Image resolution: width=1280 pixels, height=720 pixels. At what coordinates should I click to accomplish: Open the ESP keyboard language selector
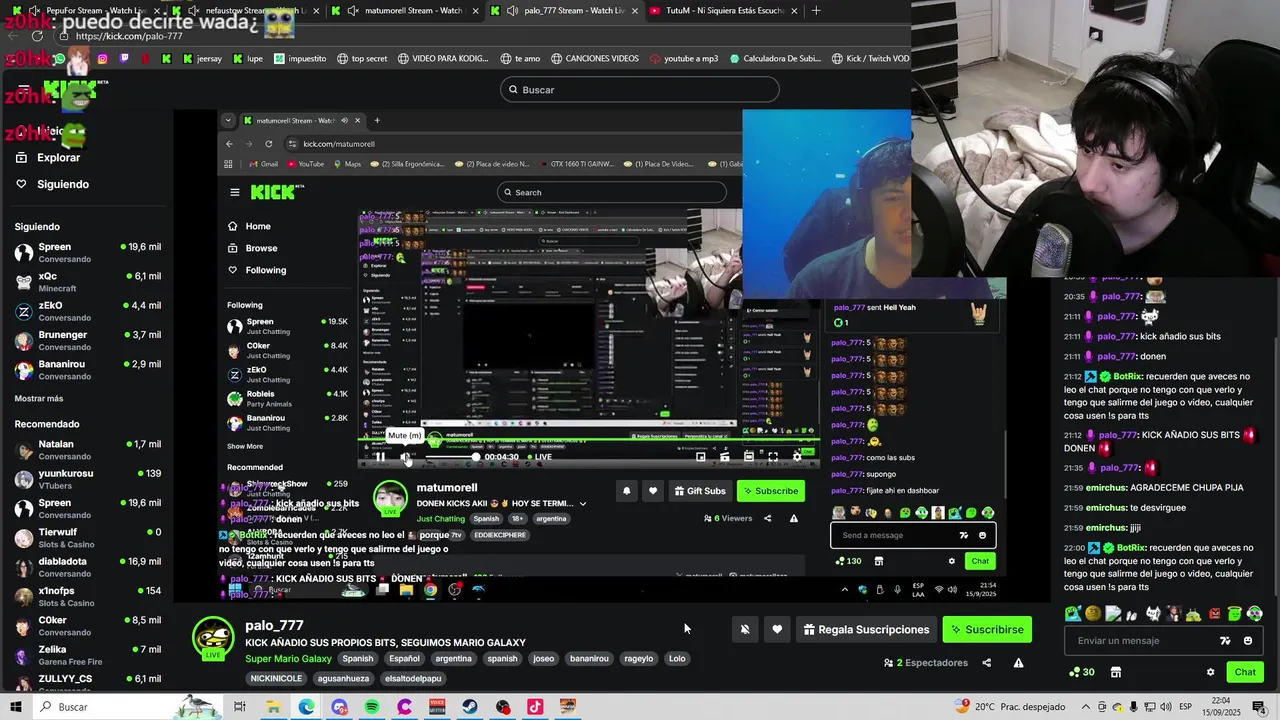[x=1185, y=707]
